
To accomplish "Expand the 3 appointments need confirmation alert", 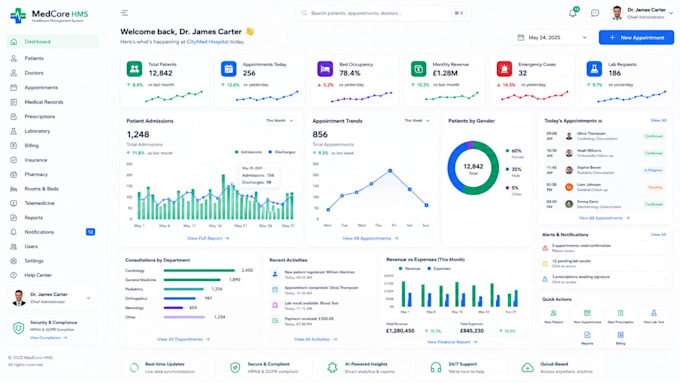I will [x=604, y=248].
